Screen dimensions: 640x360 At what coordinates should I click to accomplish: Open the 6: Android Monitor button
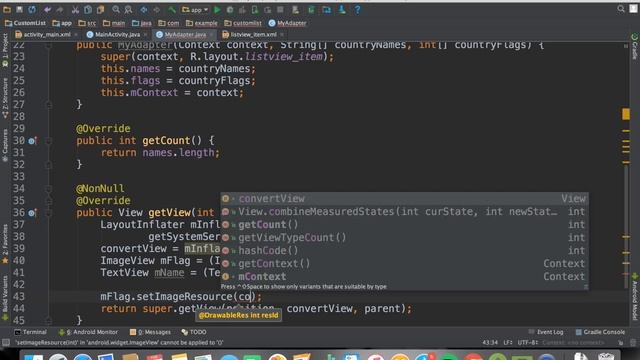pyautogui.click(x=88, y=332)
